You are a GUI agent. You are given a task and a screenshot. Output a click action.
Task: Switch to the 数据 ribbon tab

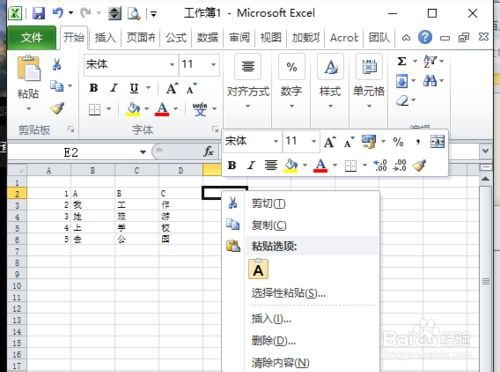pyautogui.click(x=207, y=38)
